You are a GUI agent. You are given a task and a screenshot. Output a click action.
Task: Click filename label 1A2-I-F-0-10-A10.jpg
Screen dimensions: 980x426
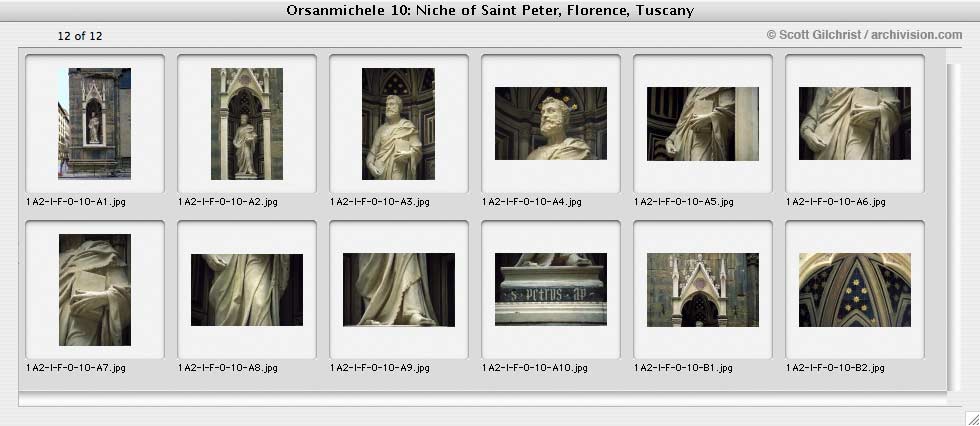534,368
